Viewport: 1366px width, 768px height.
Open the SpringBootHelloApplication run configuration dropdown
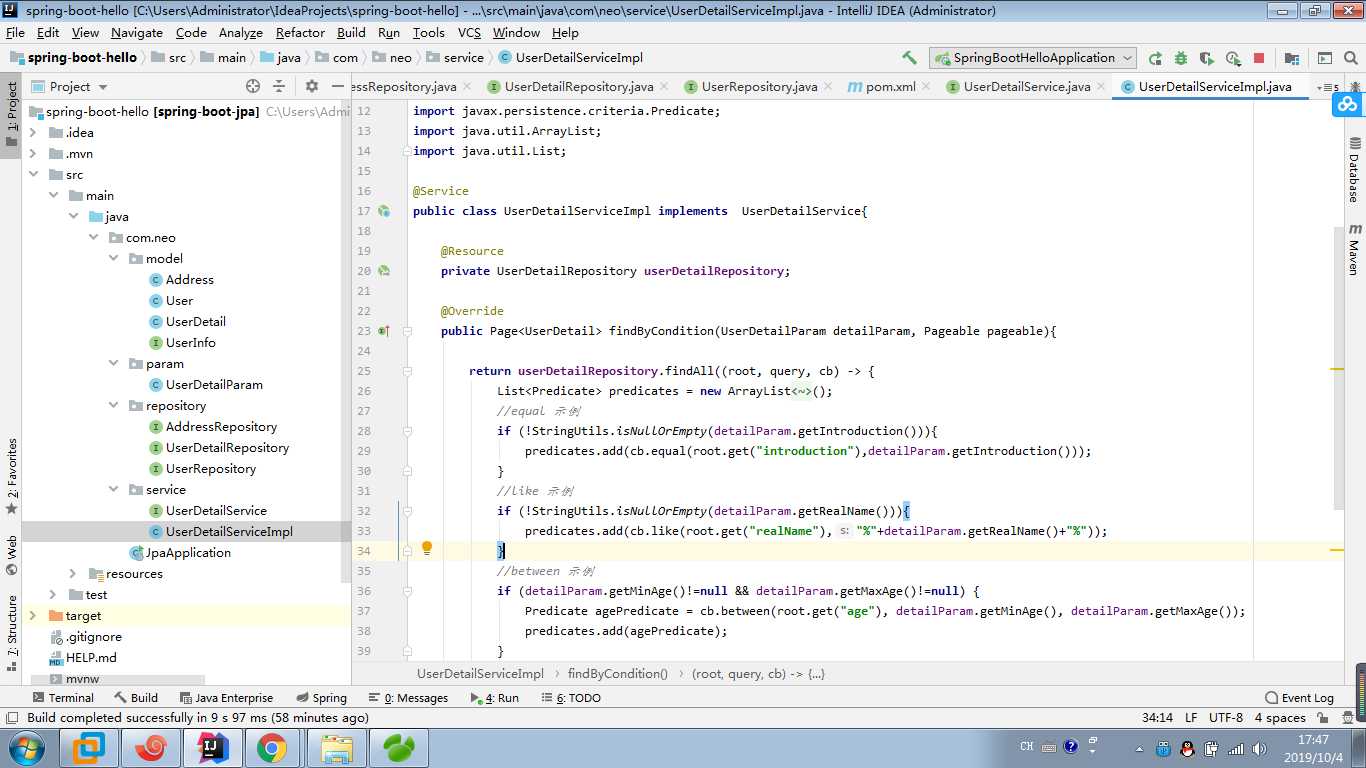1033,58
